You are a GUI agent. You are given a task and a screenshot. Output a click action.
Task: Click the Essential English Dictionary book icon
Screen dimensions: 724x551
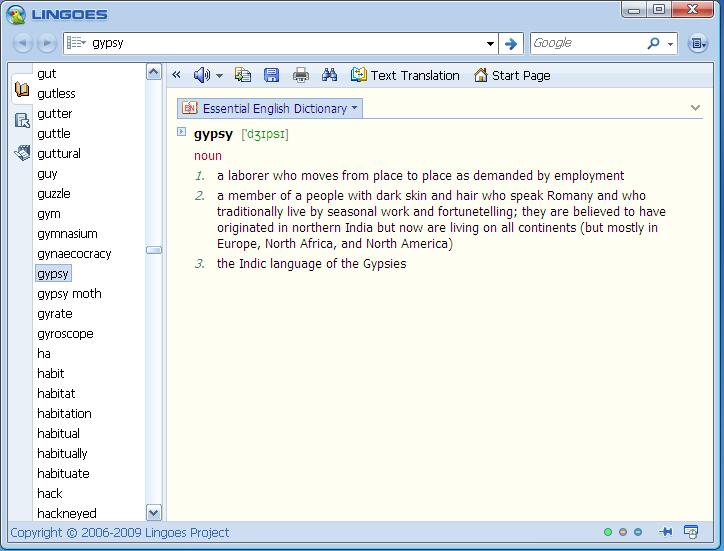[x=190, y=108]
